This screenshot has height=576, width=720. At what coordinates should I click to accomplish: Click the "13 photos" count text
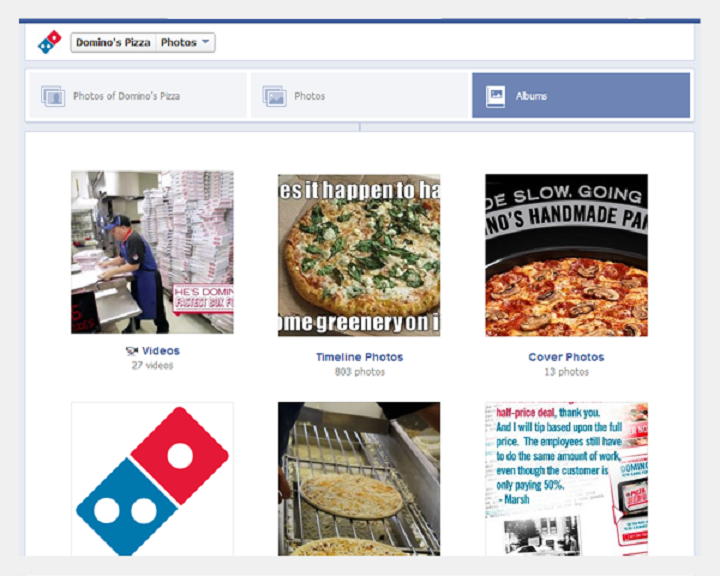pos(566,372)
